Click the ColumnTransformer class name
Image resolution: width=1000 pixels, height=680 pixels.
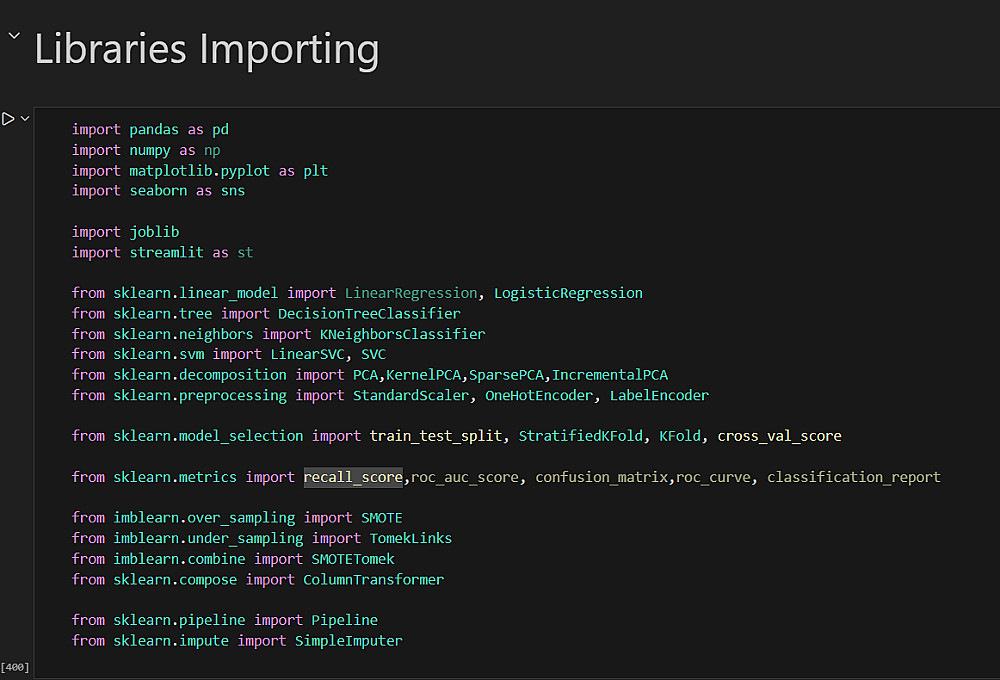tap(373, 579)
